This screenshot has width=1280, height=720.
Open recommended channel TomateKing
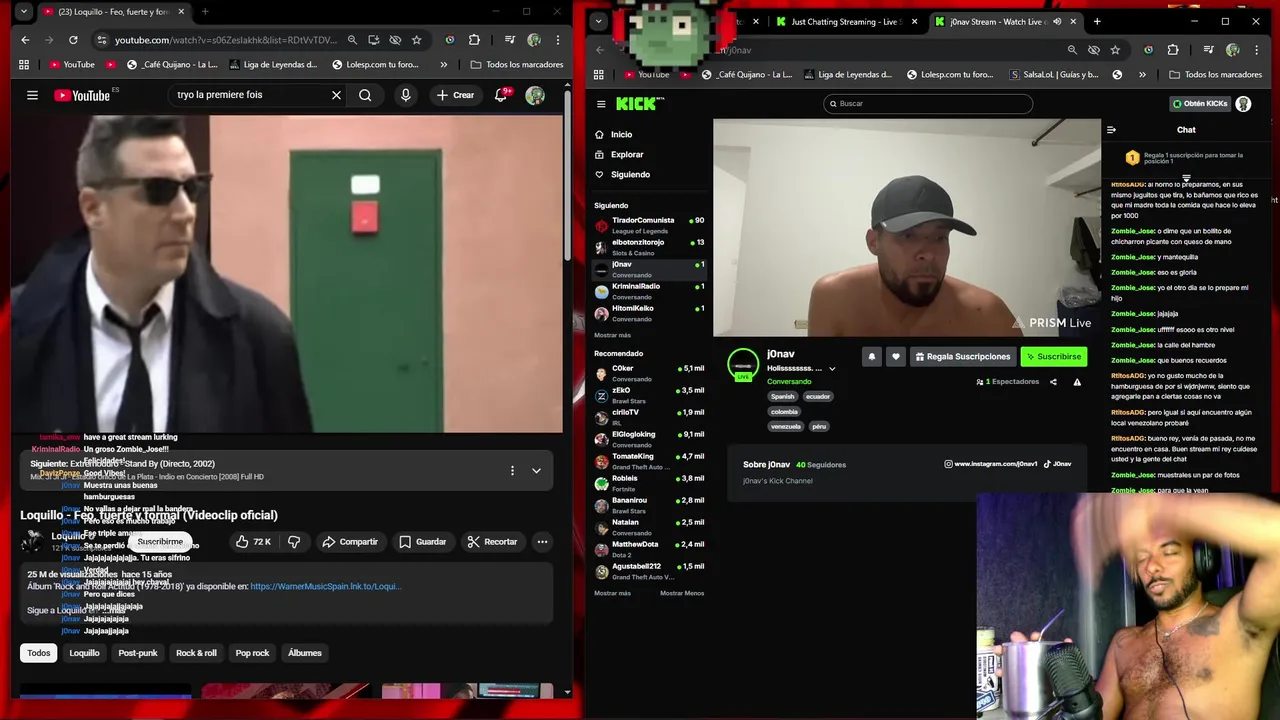[649, 461]
